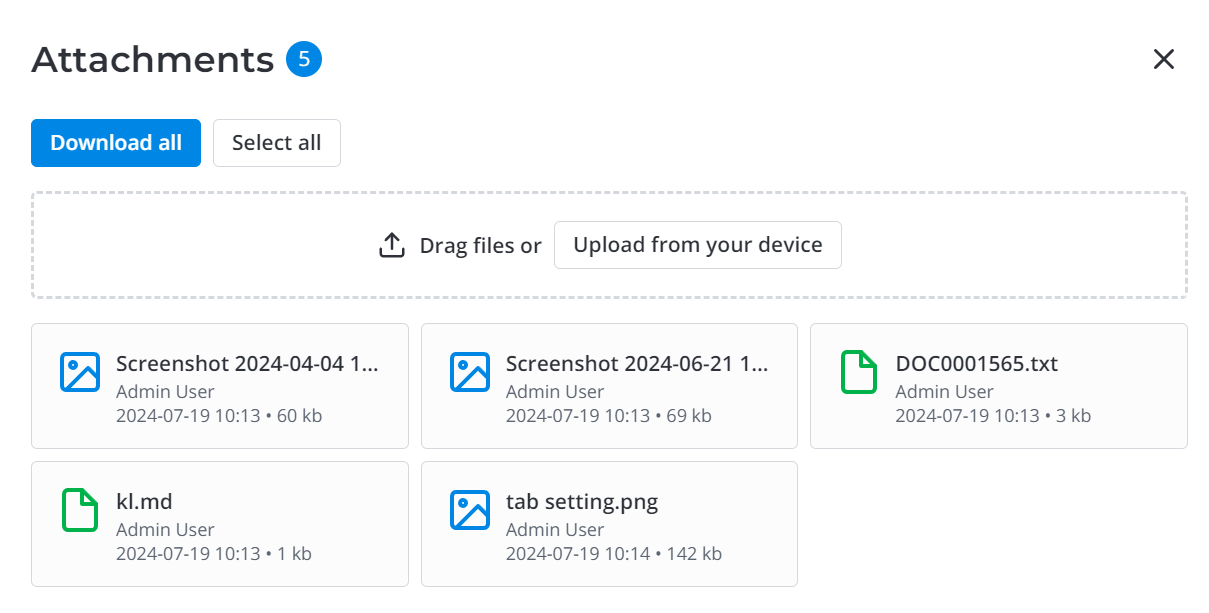Viewport: 1209px width, 613px height.
Task: Click the Attachments heading
Action: (x=152, y=60)
